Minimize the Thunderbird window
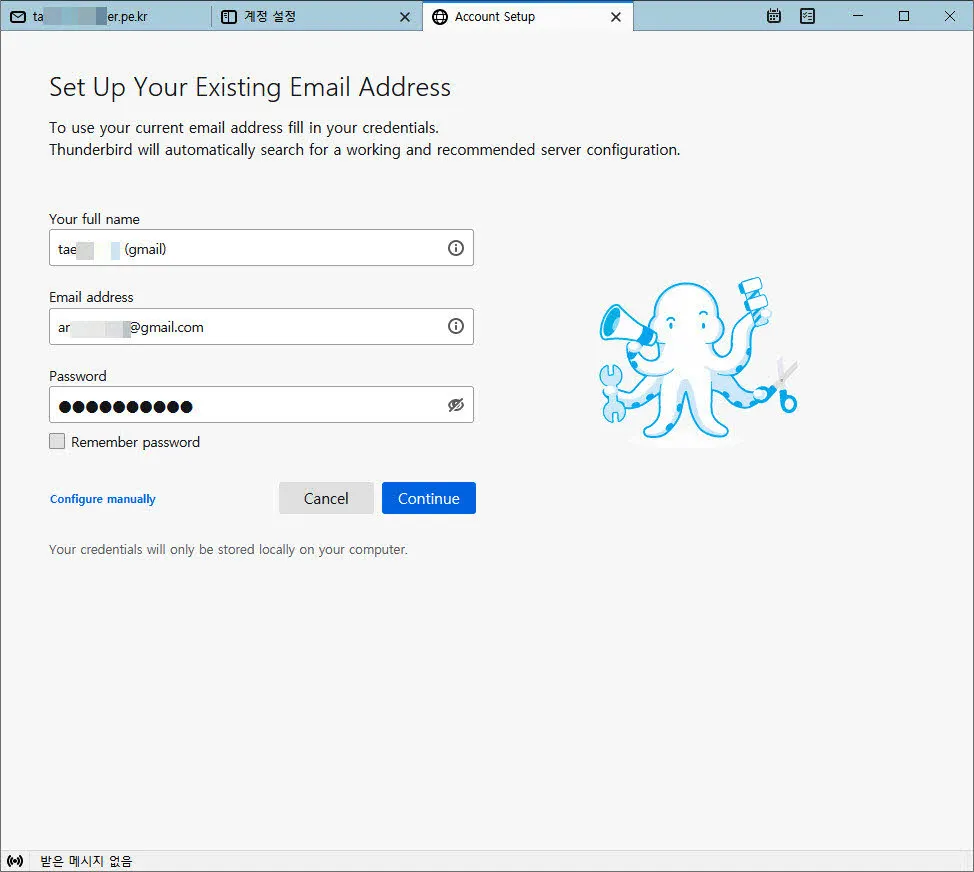Screen dimensions: 974x872 pyautogui.click(x=858, y=16)
